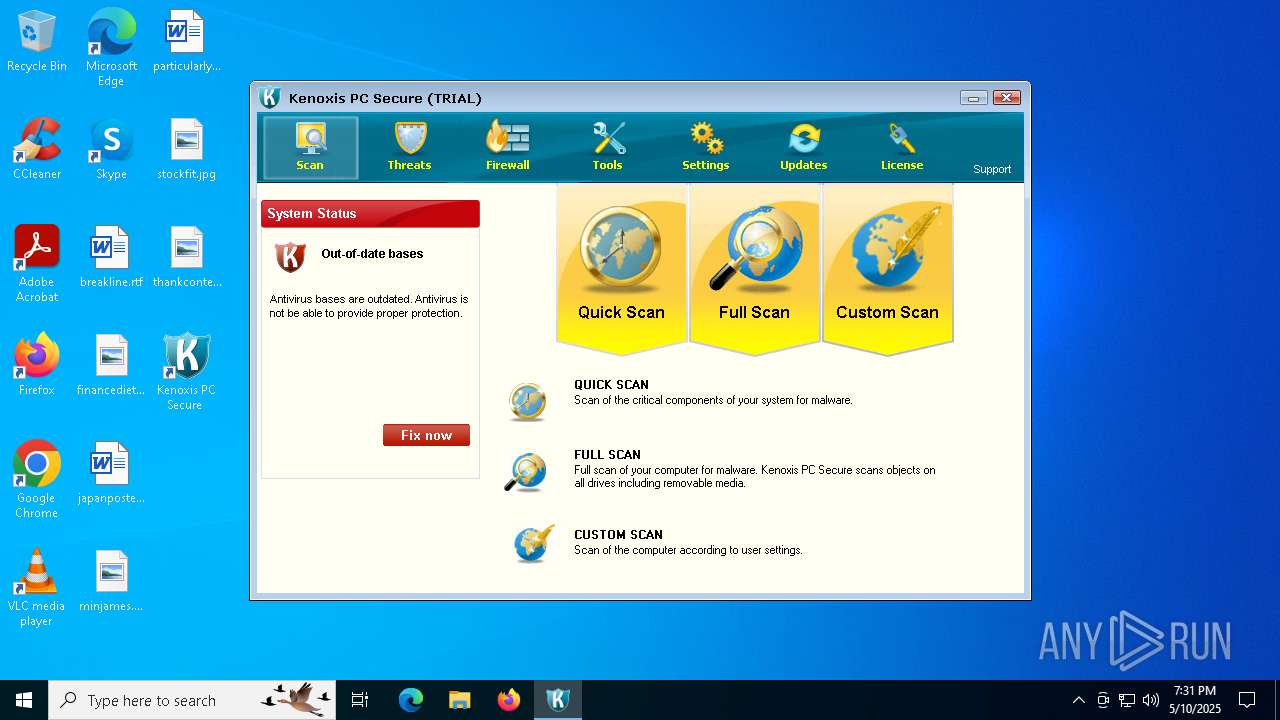Click the small Quick Scan clock-globe icon
The width and height of the screenshot is (1280, 720).
(527, 400)
